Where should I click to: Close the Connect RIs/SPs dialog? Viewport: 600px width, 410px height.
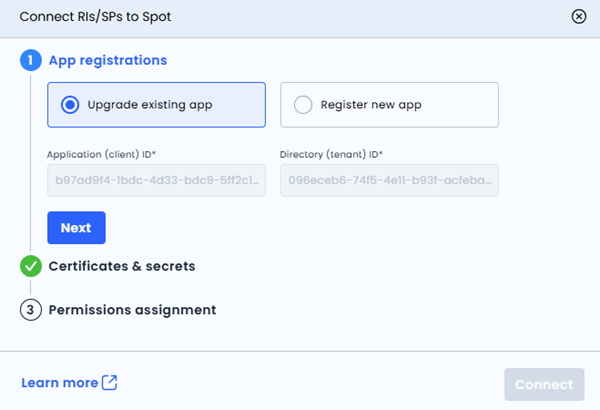(578, 16)
